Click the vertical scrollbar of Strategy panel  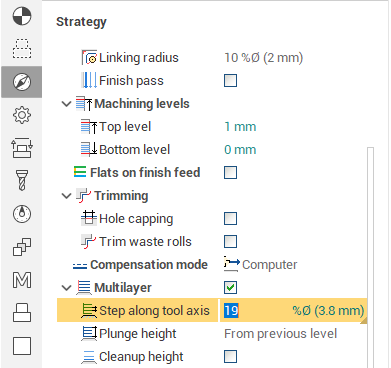click(x=370, y=257)
